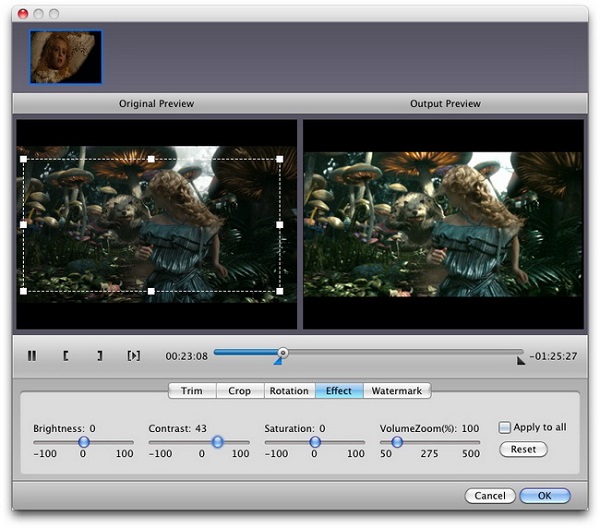The image size is (600, 528).
Task: Cancel the editing dialog
Action: 490,496
